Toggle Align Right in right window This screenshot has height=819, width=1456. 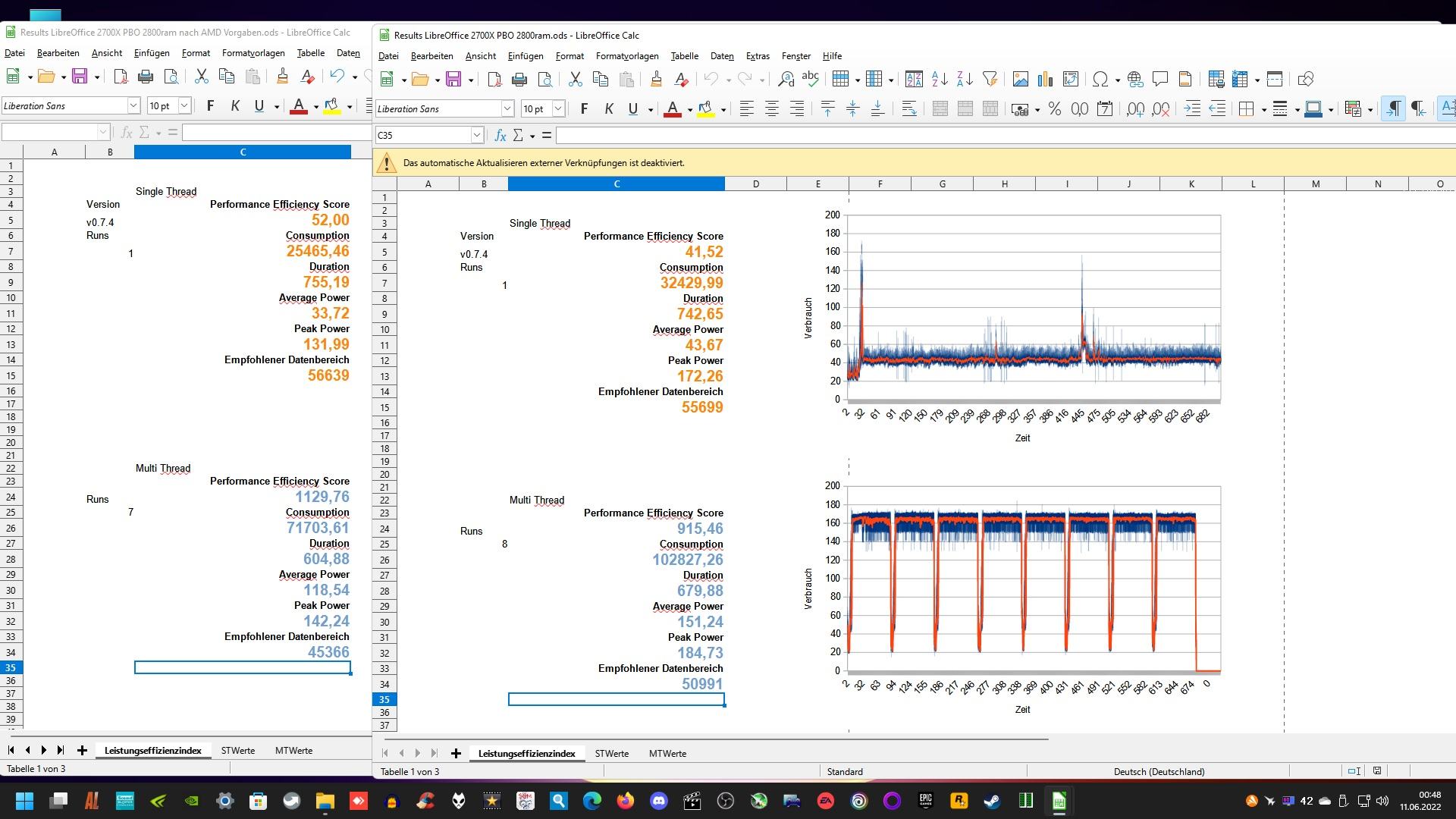coord(797,108)
